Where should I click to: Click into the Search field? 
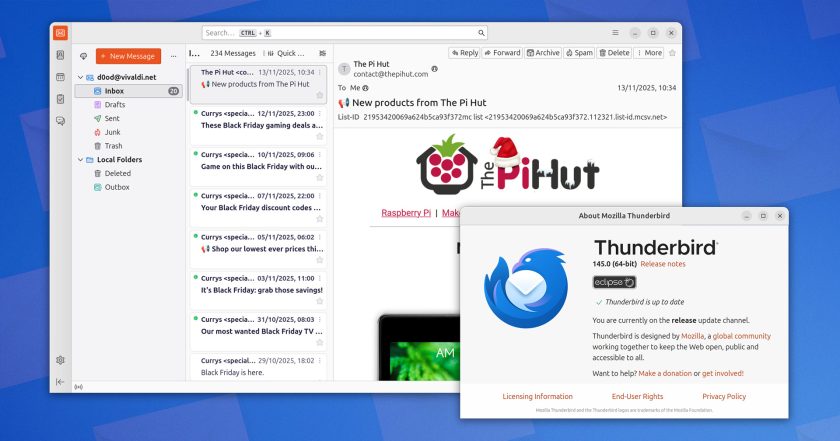click(x=344, y=33)
